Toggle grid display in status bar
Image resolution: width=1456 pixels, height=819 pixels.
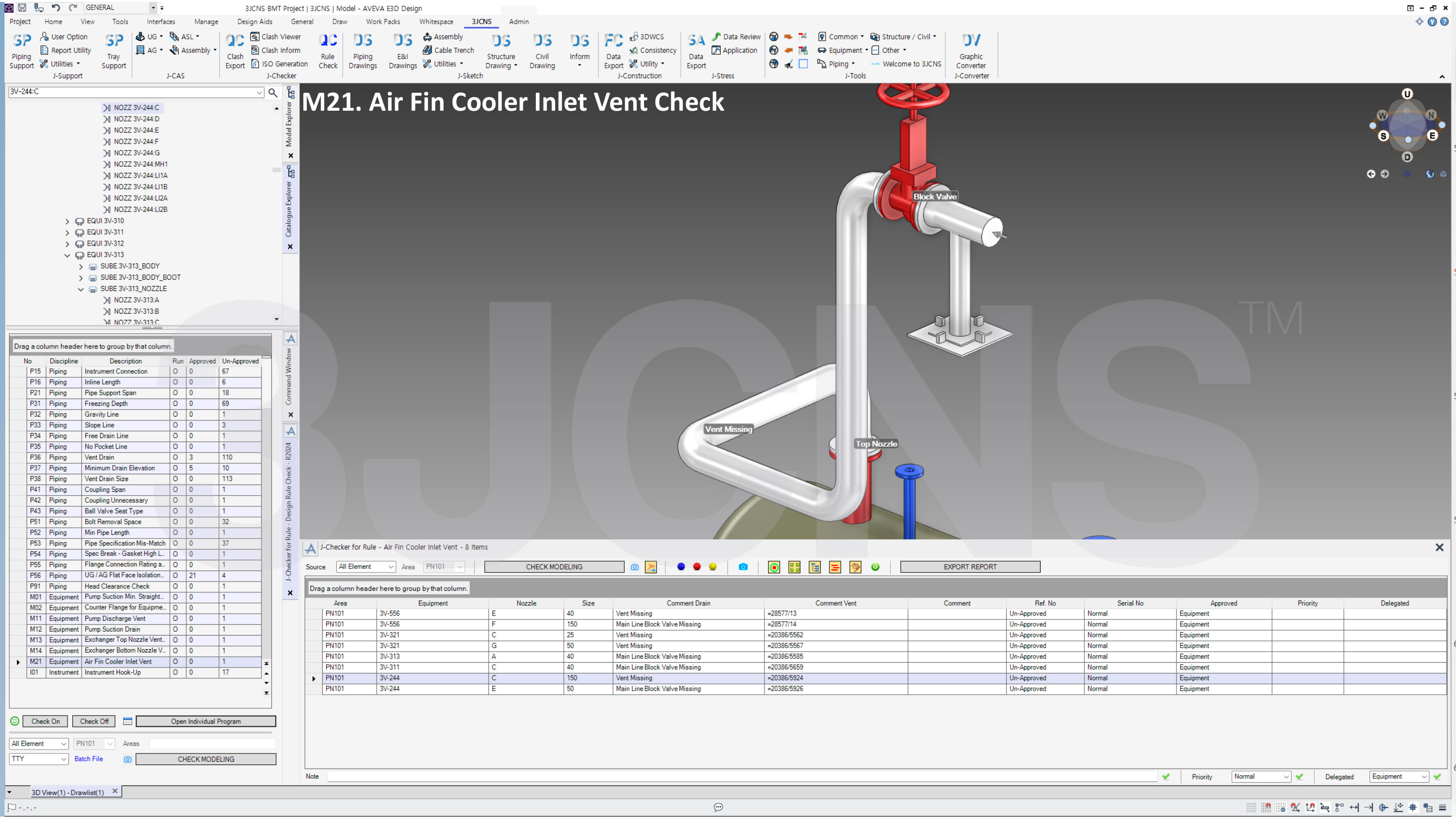point(1251,808)
